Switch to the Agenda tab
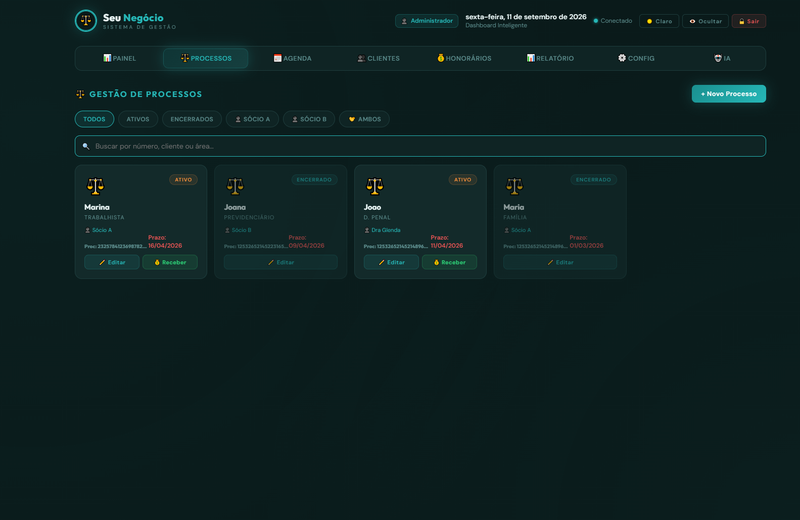This screenshot has height=520, width=800. pyautogui.click(x=292, y=58)
